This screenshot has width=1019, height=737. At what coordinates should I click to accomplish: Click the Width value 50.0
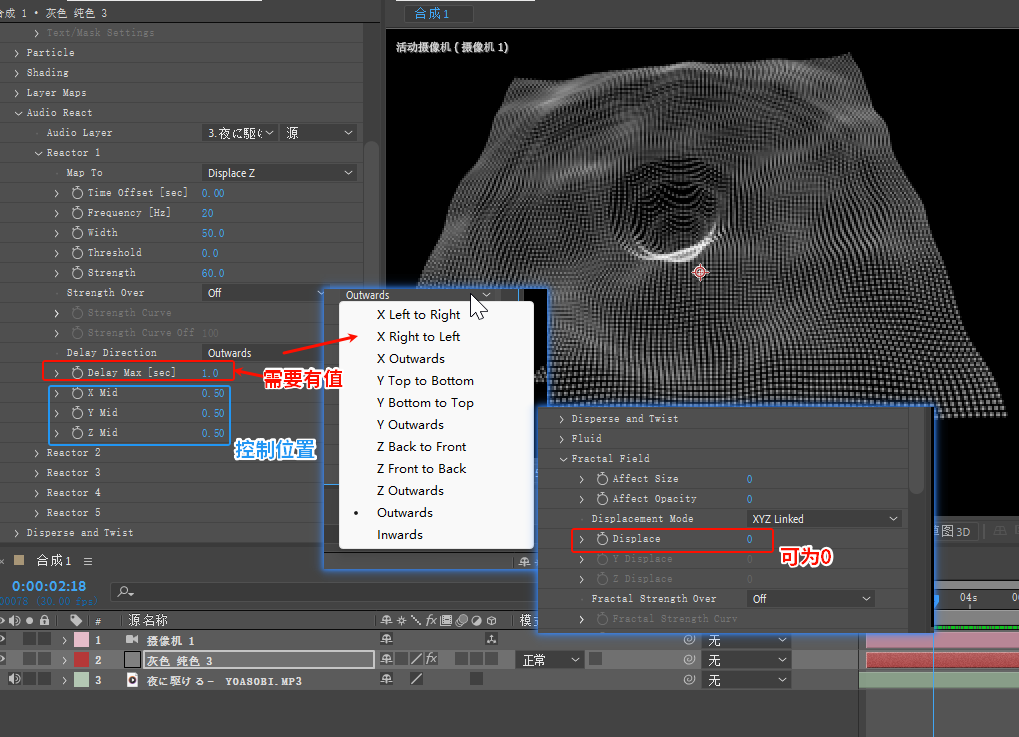coord(213,233)
